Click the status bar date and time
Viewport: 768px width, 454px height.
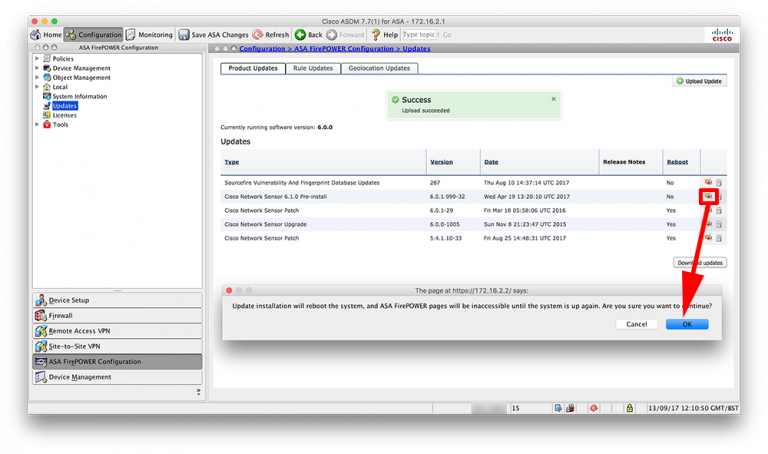[693, 408]
